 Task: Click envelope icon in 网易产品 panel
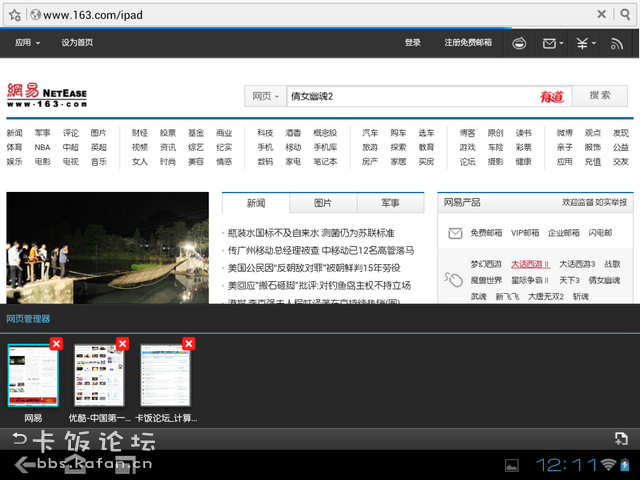[455, 233]
